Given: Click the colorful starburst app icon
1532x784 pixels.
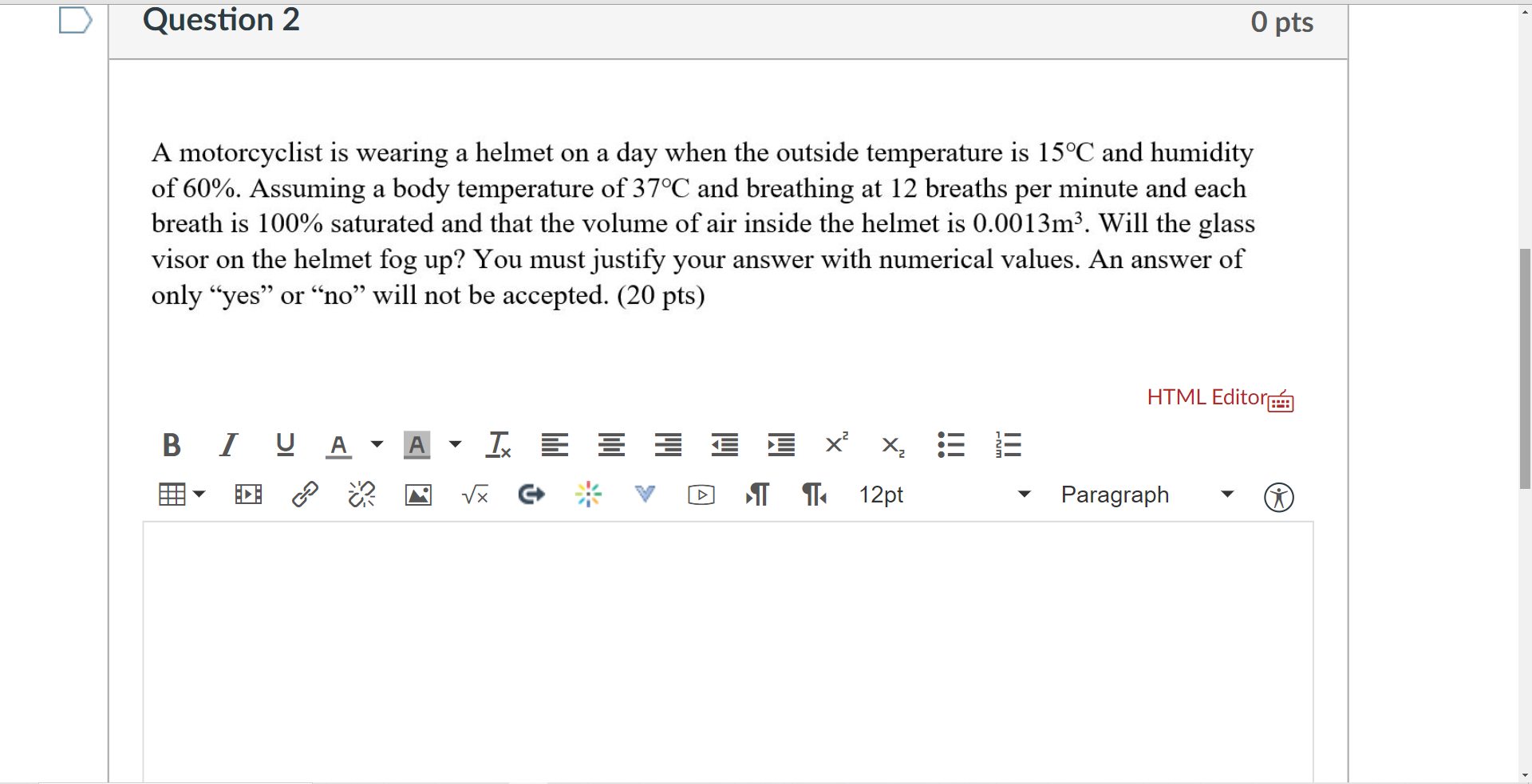Looking at the screenshot, I should tap(588, 494).
